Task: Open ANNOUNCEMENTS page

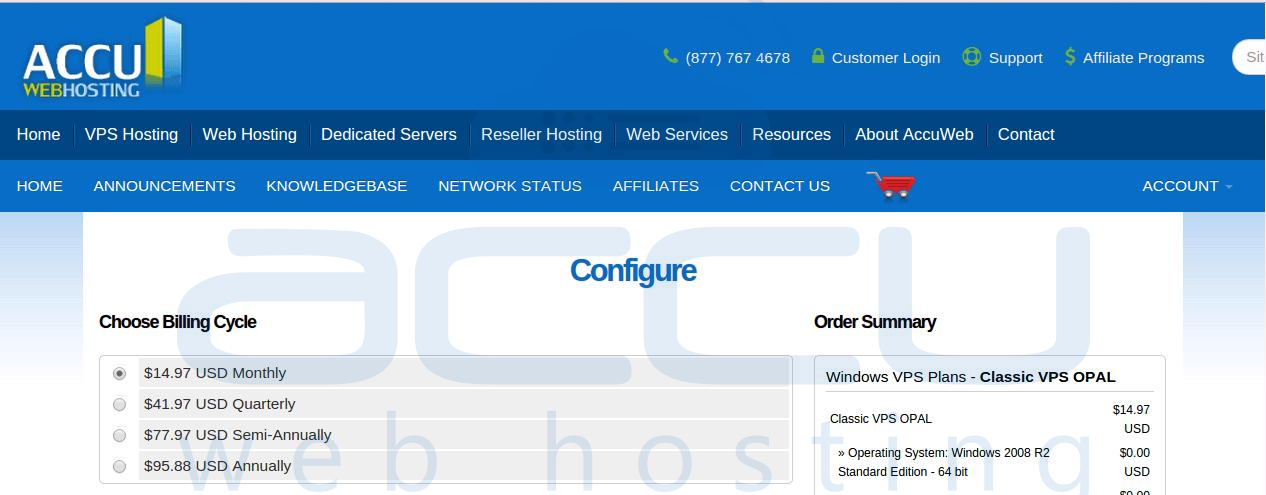Action: (x=165, y=186)
